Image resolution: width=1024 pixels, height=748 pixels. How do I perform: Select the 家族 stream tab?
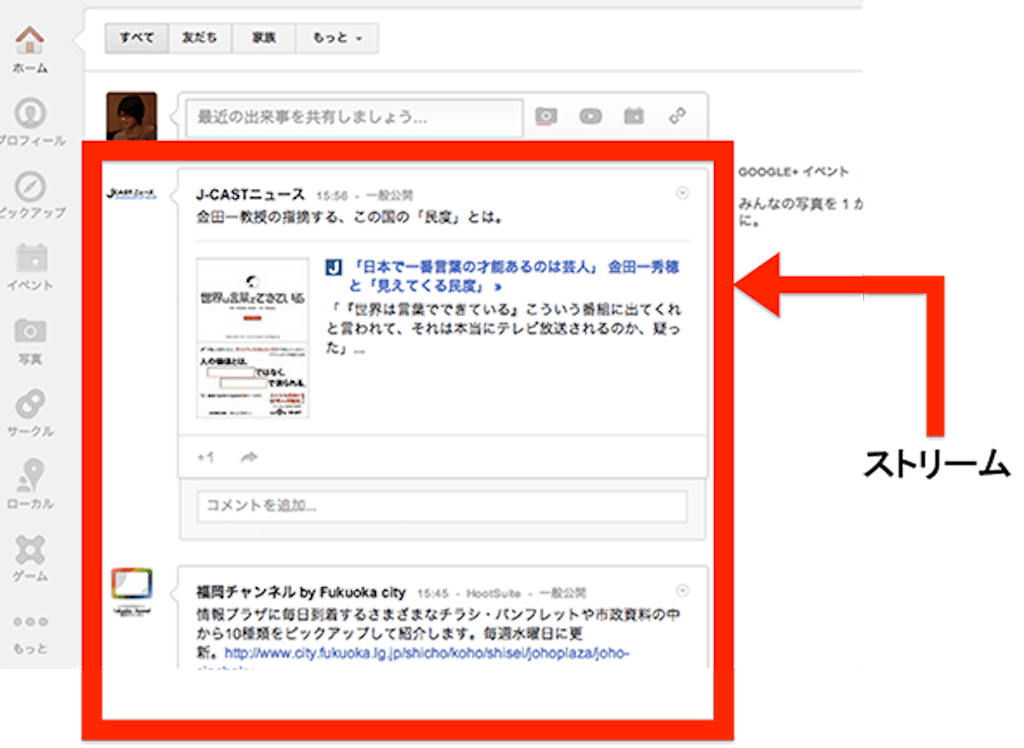click(x=264, y=38)
